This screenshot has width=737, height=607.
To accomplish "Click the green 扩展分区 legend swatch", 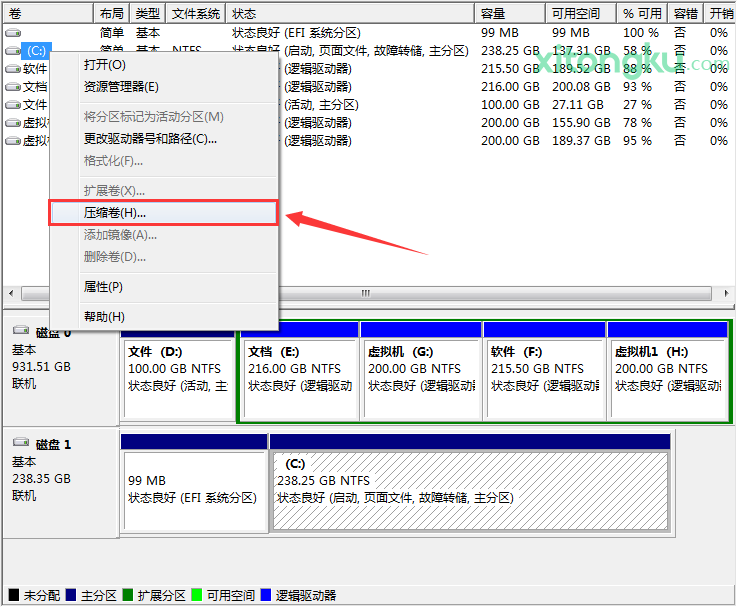I will pos(129,595).
